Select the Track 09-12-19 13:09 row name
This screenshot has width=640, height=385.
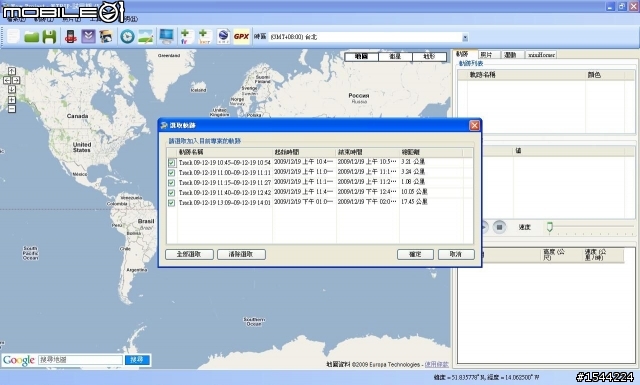(x=224, y=203)
